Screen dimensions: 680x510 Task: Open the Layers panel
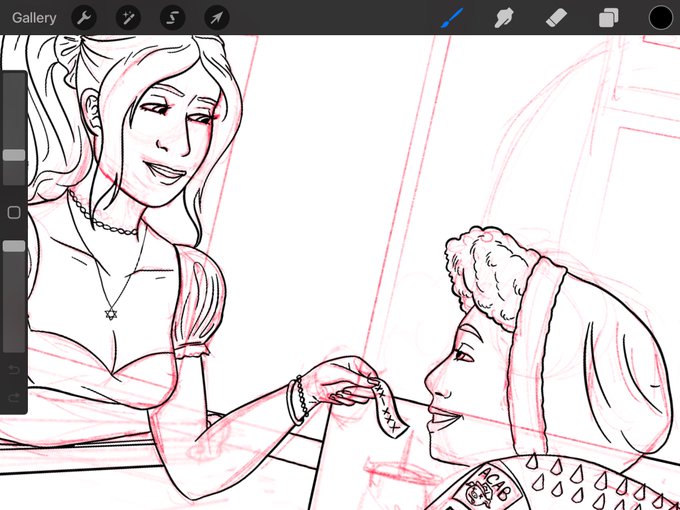pyautogui.click(x=608, y=18)
